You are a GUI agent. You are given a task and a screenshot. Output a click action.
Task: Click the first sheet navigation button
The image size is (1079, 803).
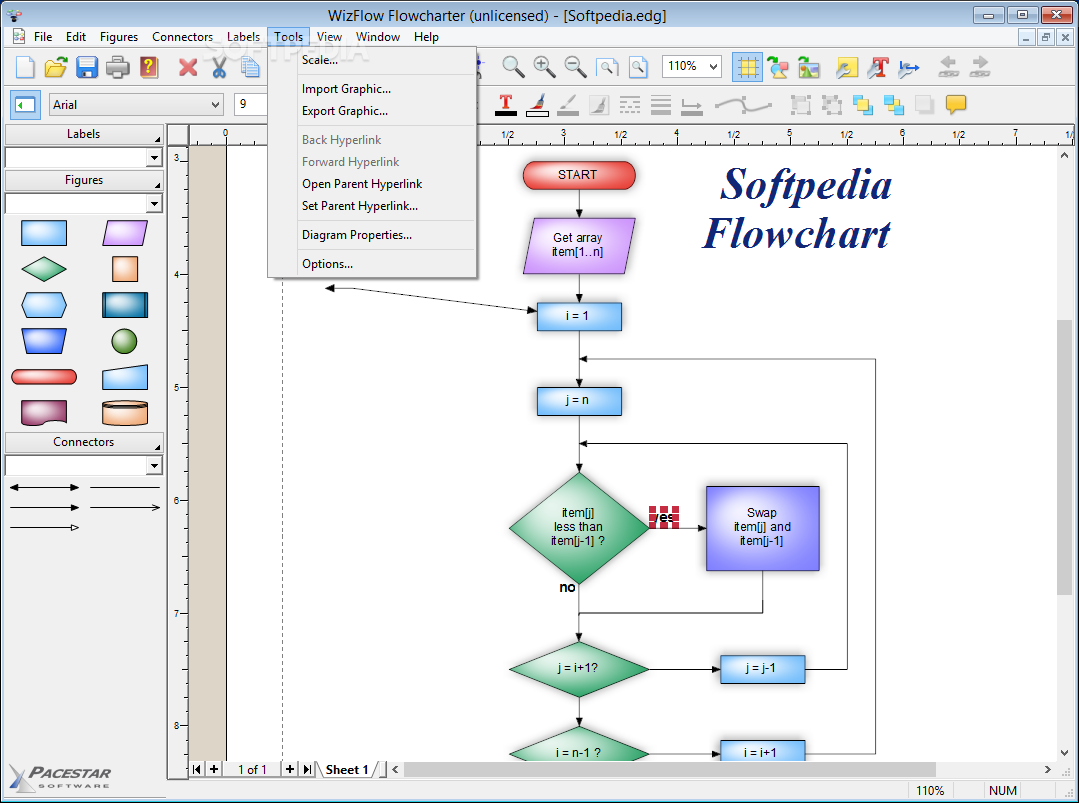click(197, 769)
